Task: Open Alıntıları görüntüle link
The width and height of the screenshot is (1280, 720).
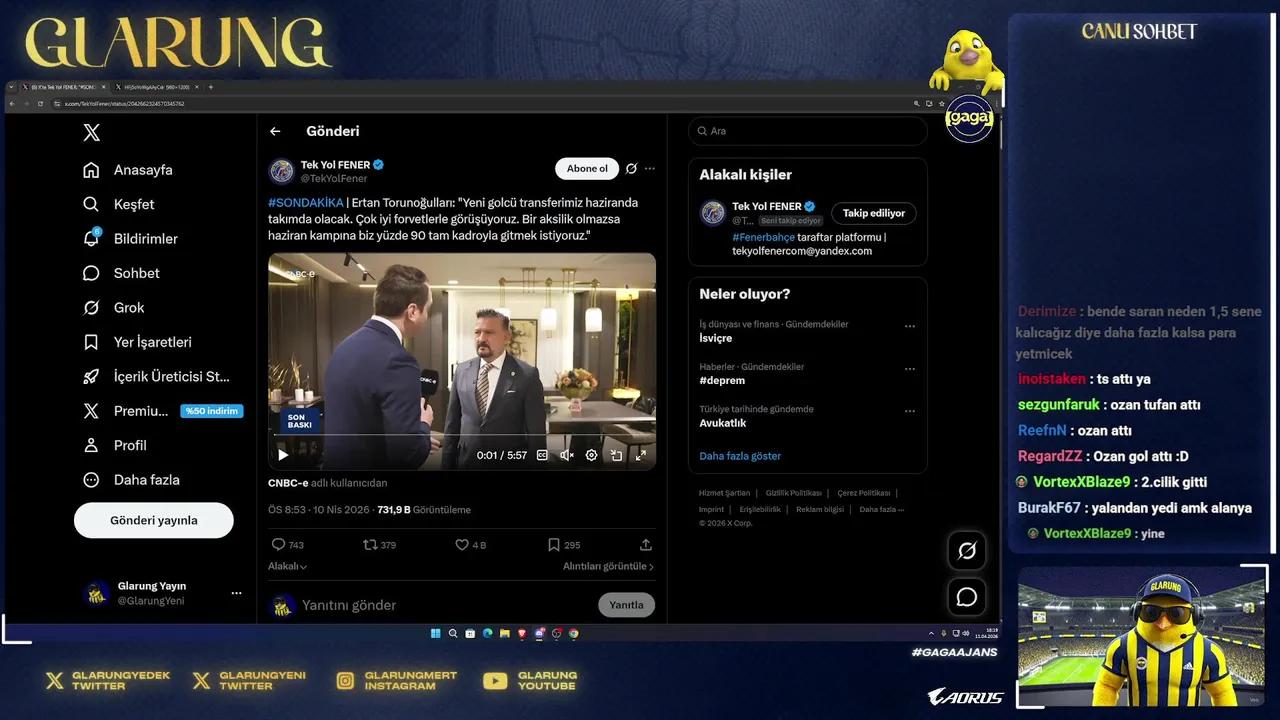Action: pos(608,566)
